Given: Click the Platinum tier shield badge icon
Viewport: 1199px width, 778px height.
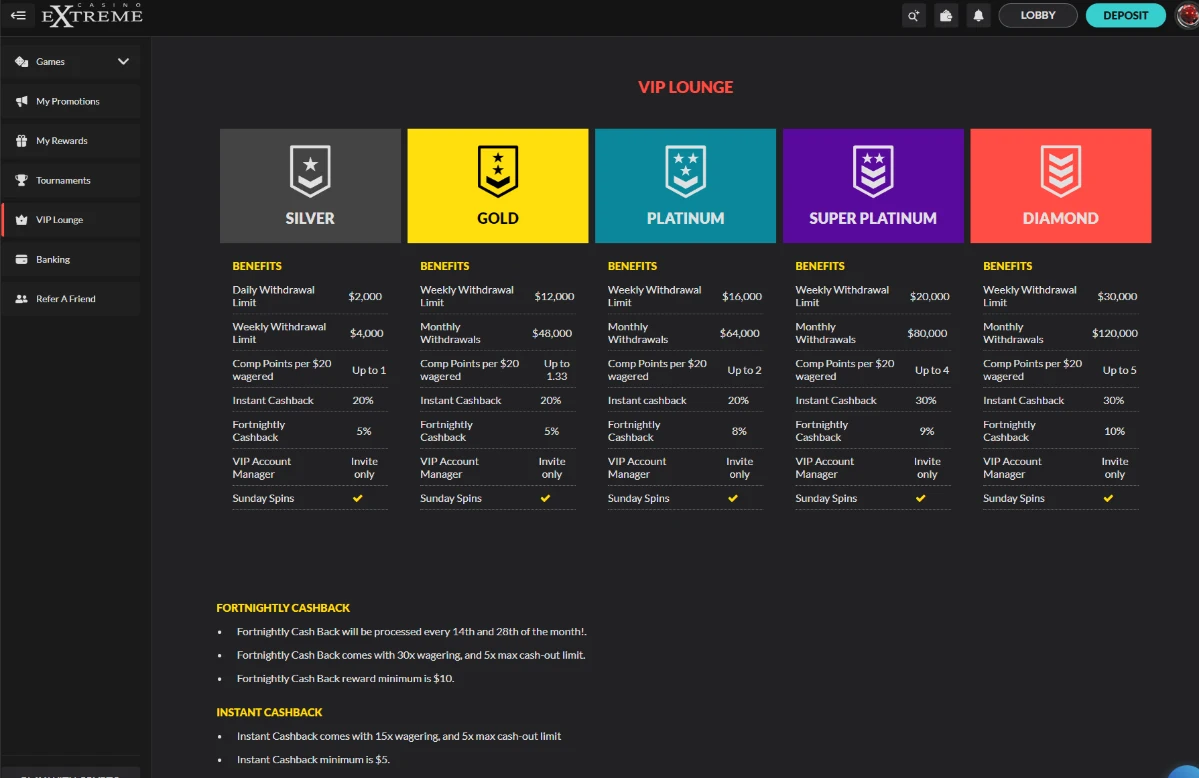Looking at the screenshot, I should click(x=685, y=171).
